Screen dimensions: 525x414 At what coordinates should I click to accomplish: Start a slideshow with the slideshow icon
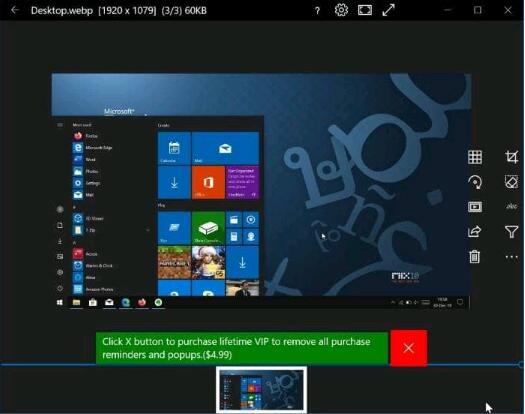point(475,207)
